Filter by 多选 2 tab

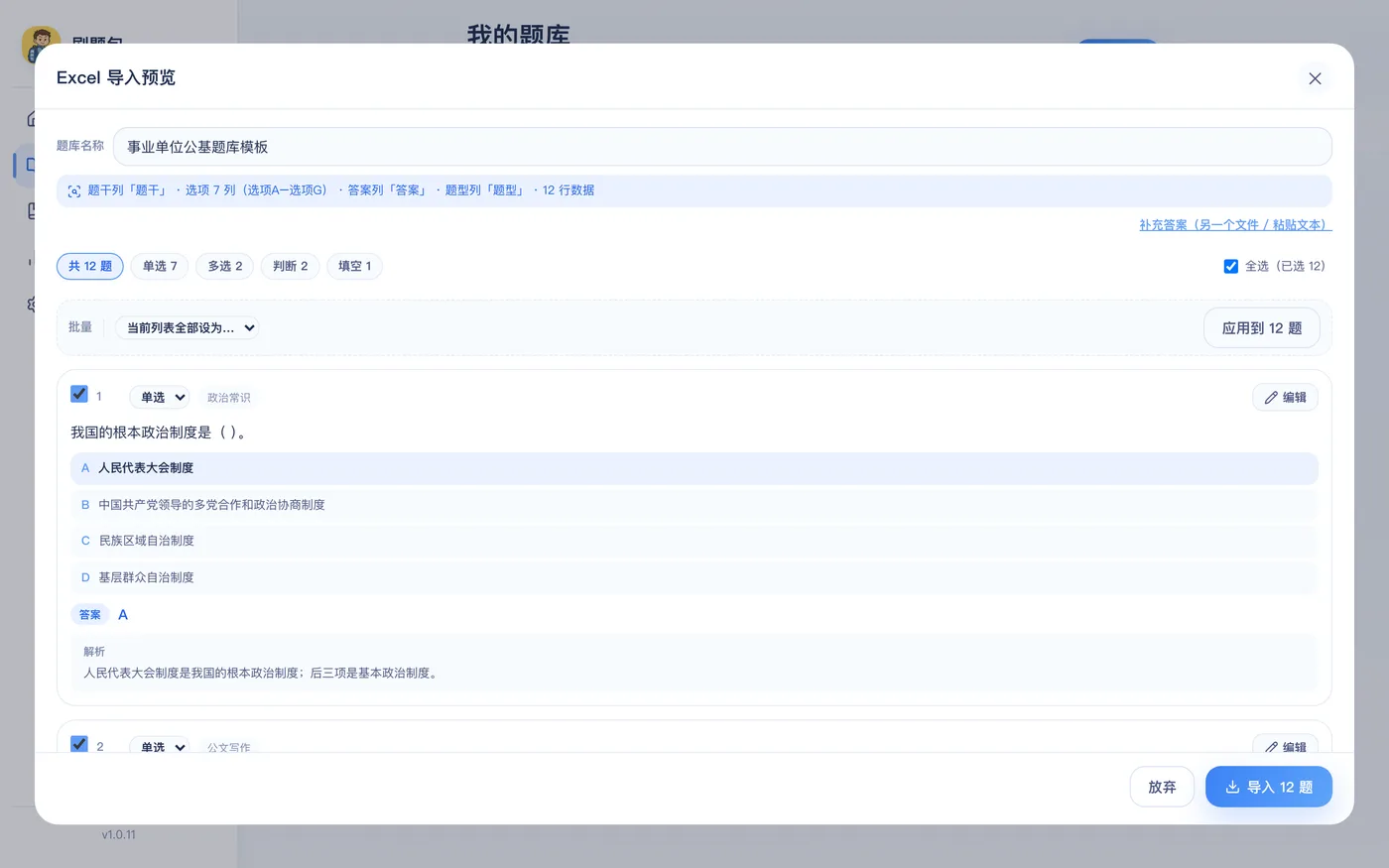[x=225, y=266]
